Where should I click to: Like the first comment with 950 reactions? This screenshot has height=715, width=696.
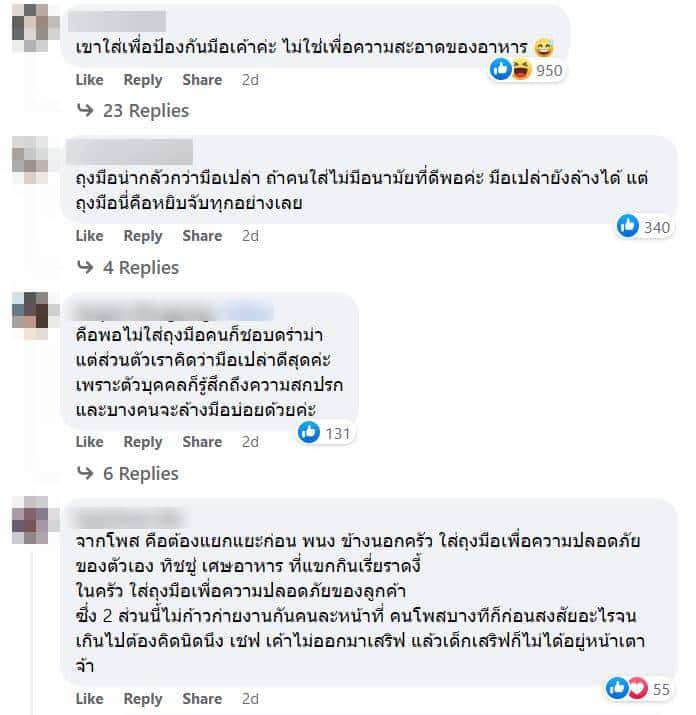tap(89, 80)
